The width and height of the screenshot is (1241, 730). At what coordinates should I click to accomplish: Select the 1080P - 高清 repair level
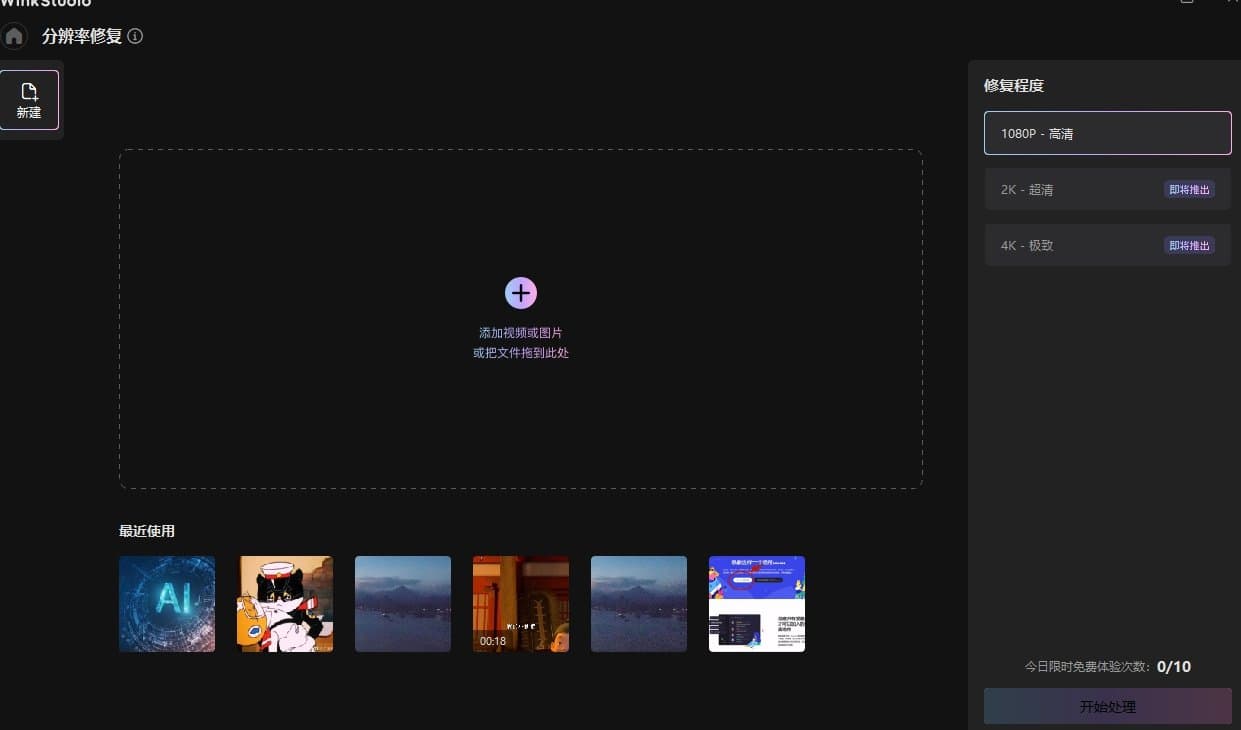coord(1107,132)
